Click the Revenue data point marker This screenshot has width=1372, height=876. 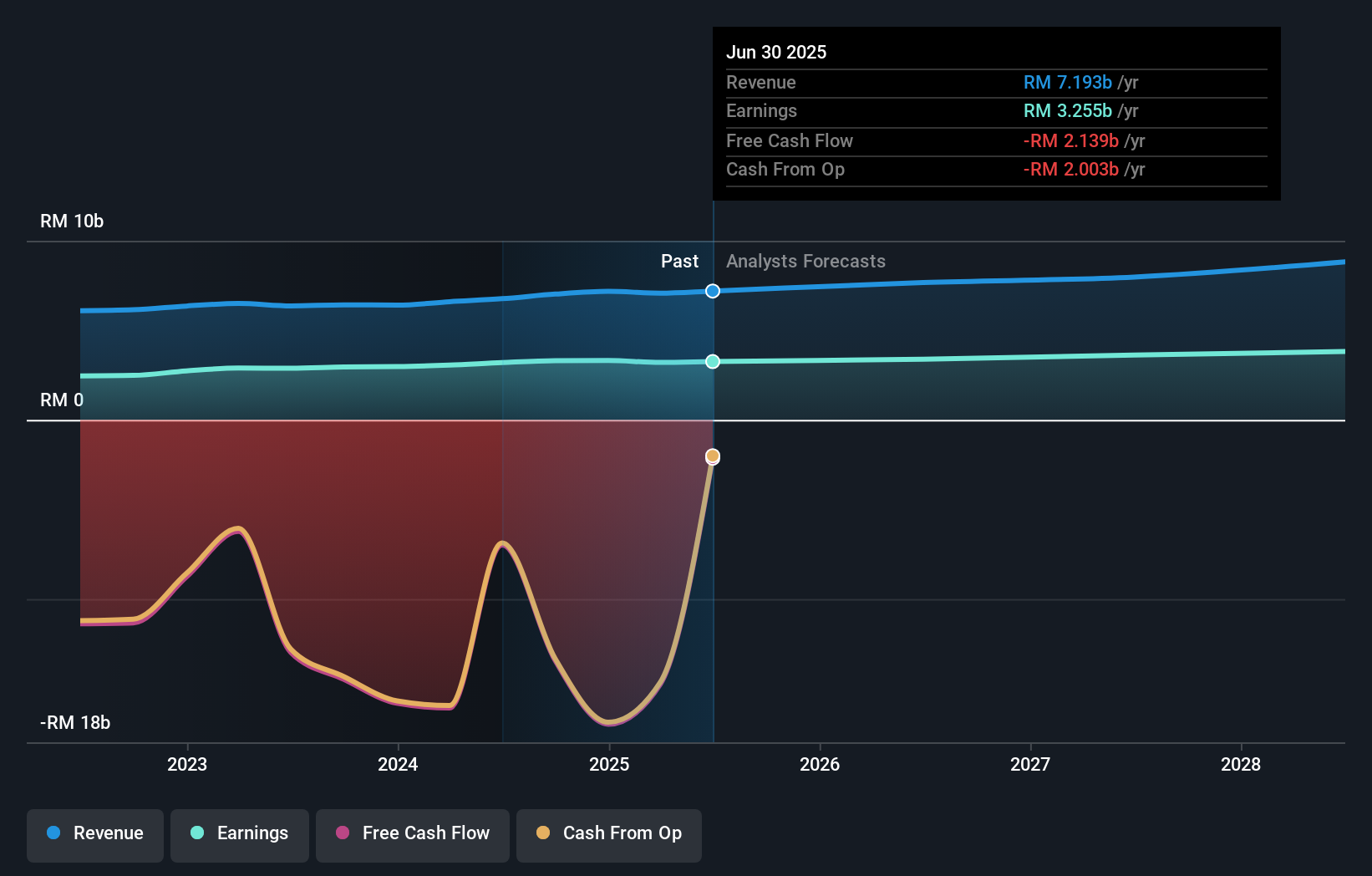coord(713,291)
